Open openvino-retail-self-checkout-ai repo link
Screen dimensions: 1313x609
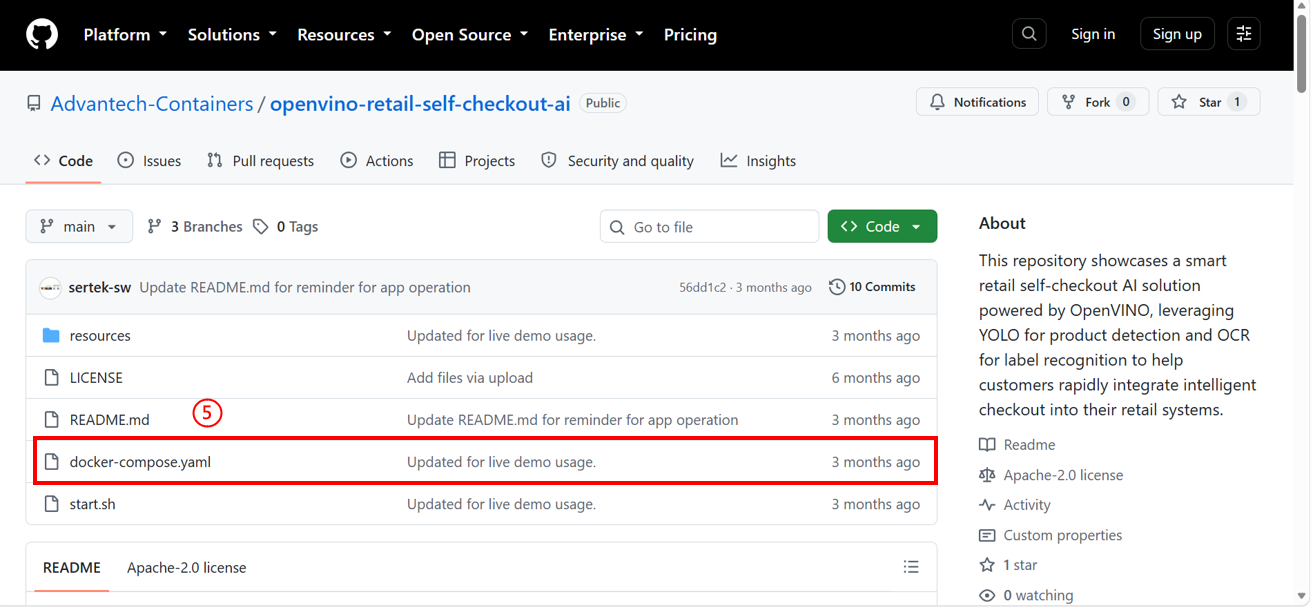(420, 104)
